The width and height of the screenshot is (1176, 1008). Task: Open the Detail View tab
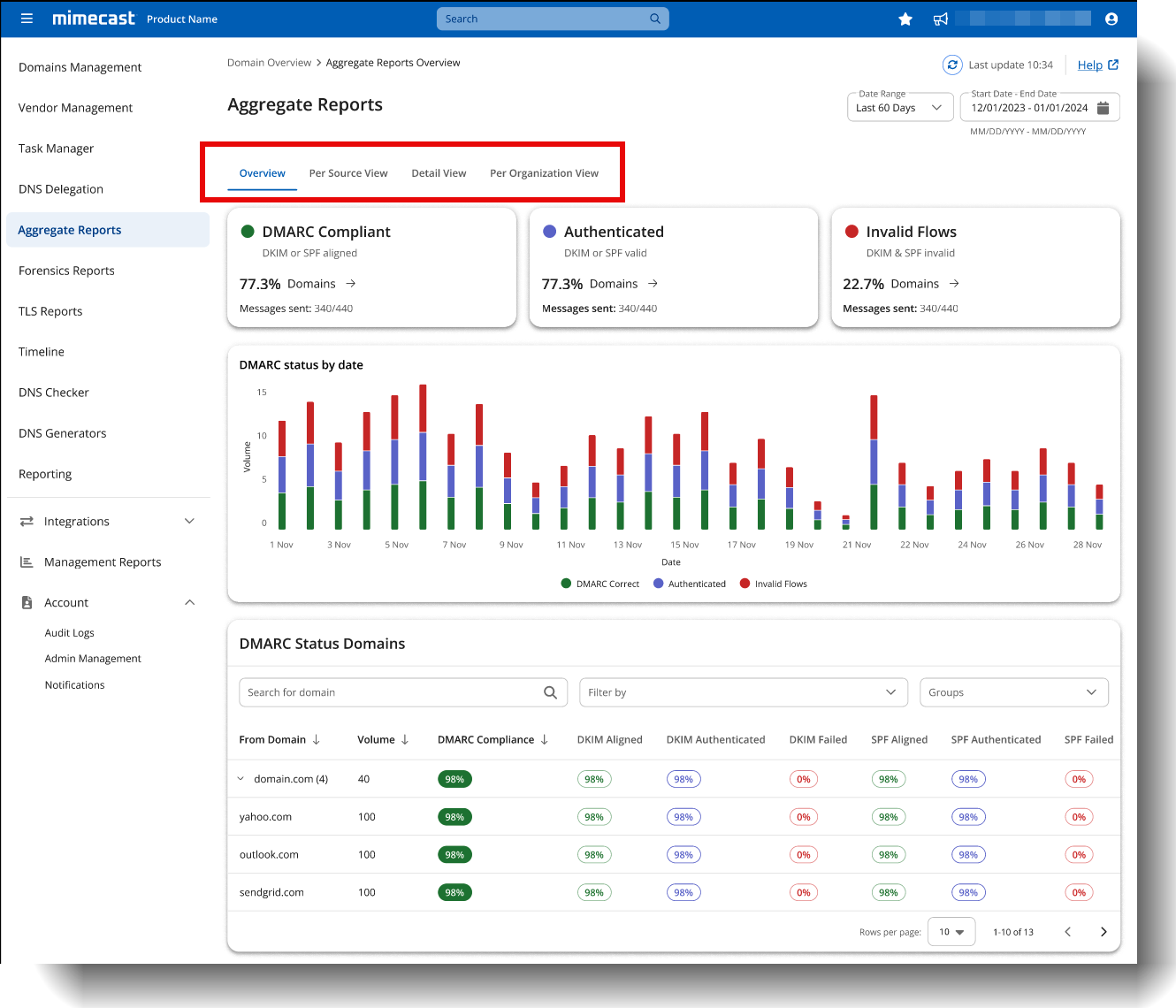pyautogui.click(x=439, y=172)
